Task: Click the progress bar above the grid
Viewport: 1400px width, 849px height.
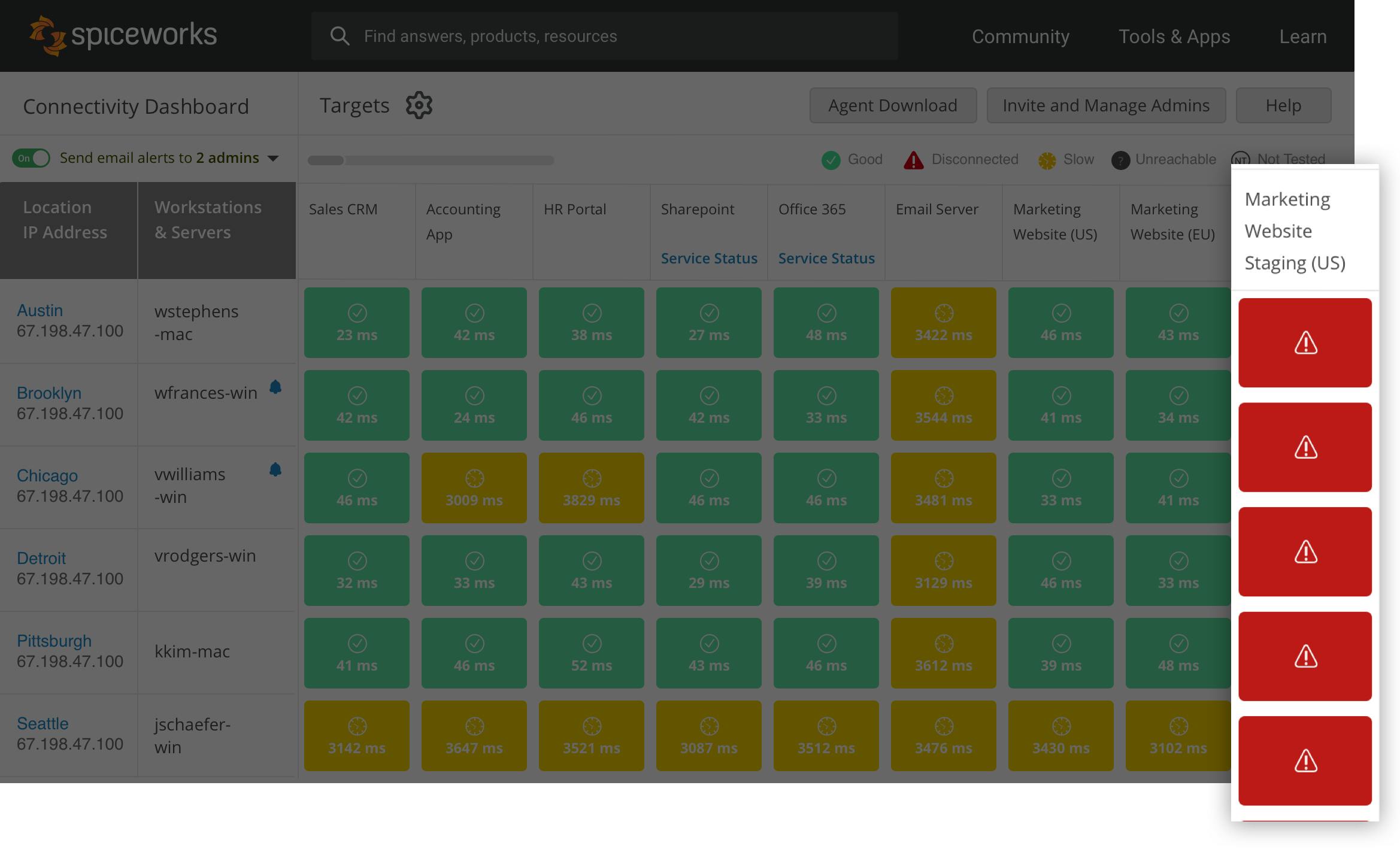Action: coord(429,160)
